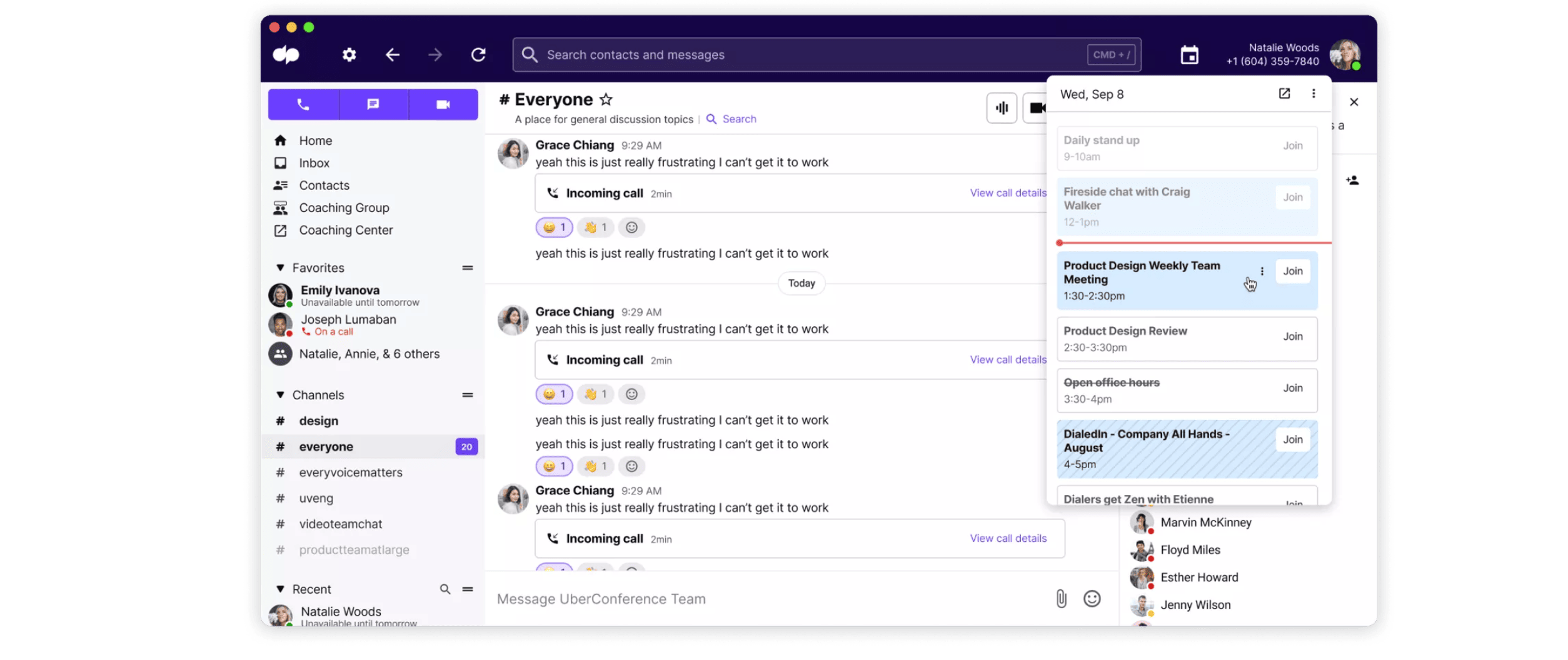Start a call with phone button

pos(303,104)
